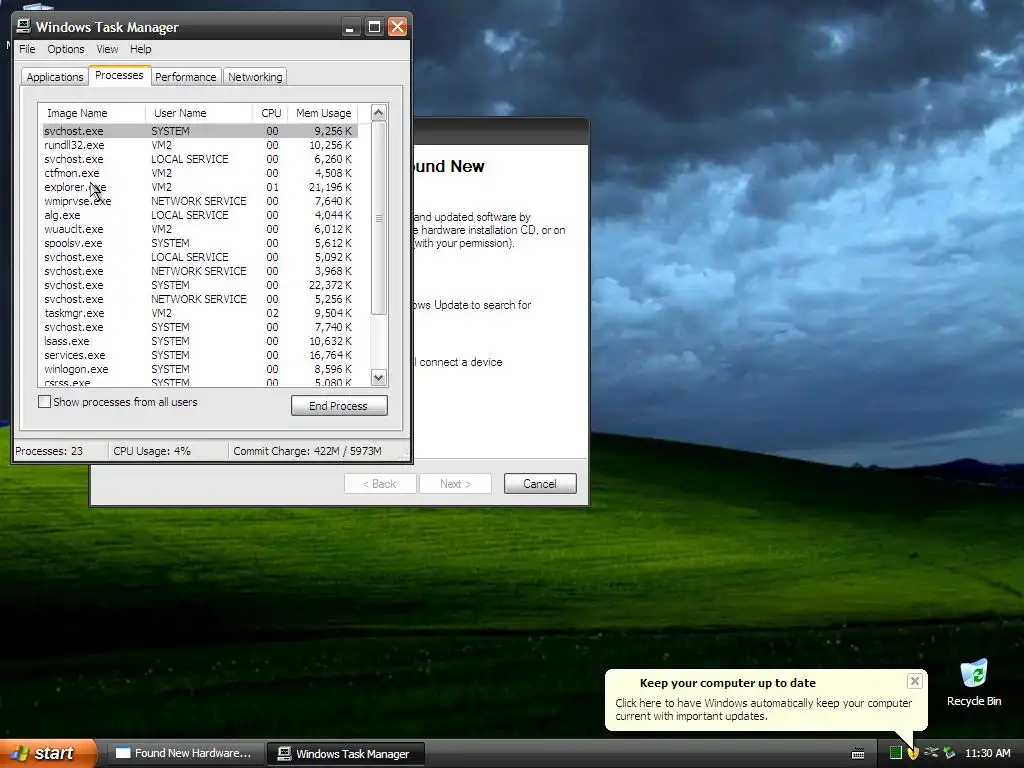Click the system clock showing 11:30 AM
This screenshot has height=768, width=1024.
coord(987,753)
